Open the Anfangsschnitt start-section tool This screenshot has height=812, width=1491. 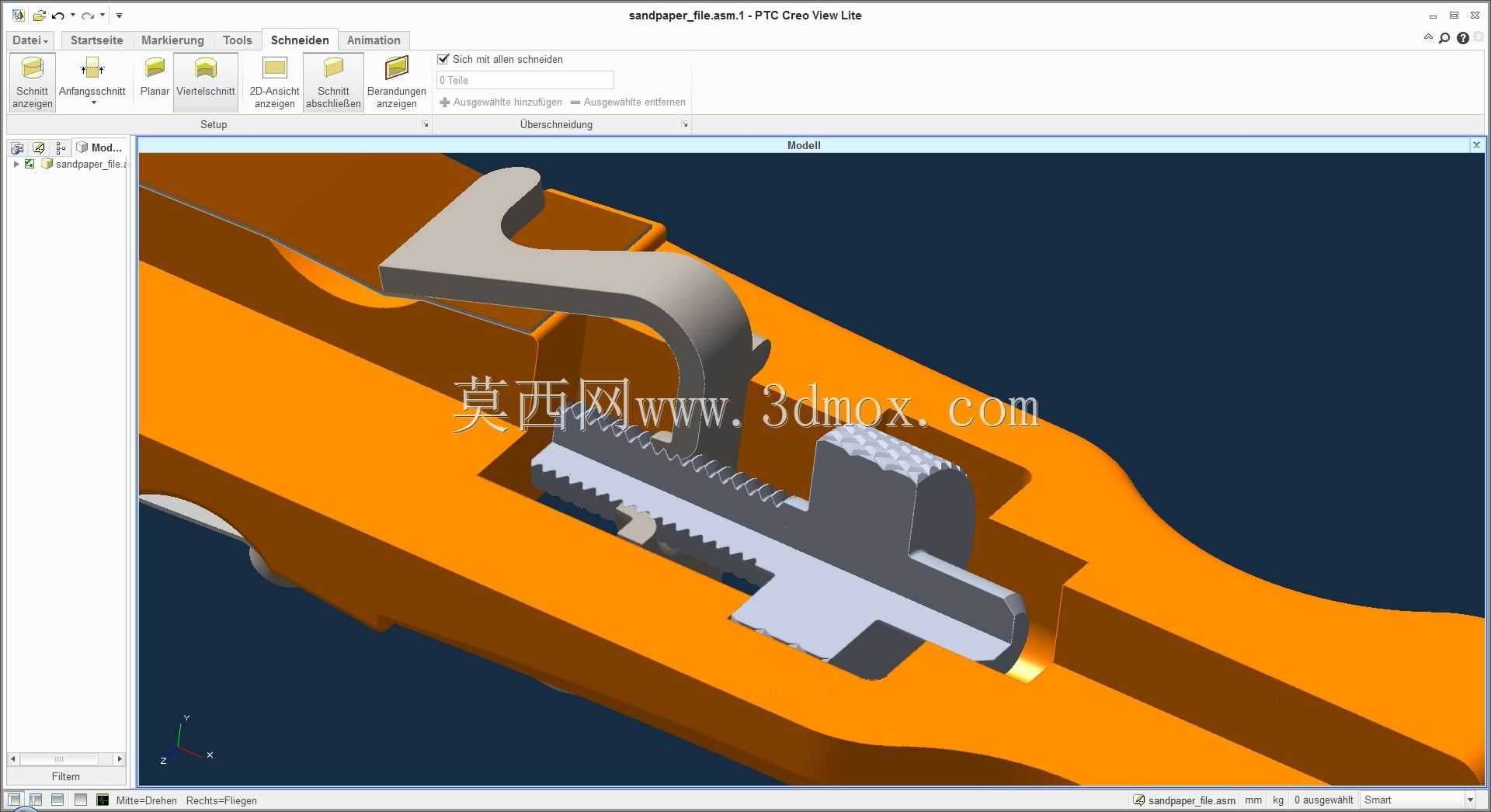coord(92,78)
